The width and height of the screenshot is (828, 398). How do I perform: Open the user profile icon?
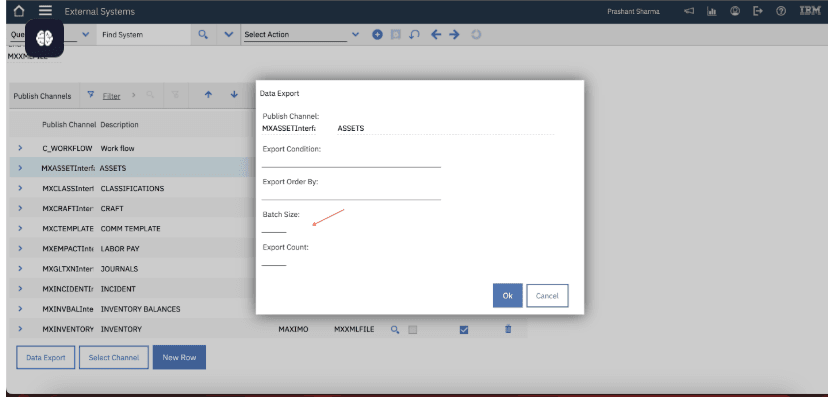click(x=735, y=11)
